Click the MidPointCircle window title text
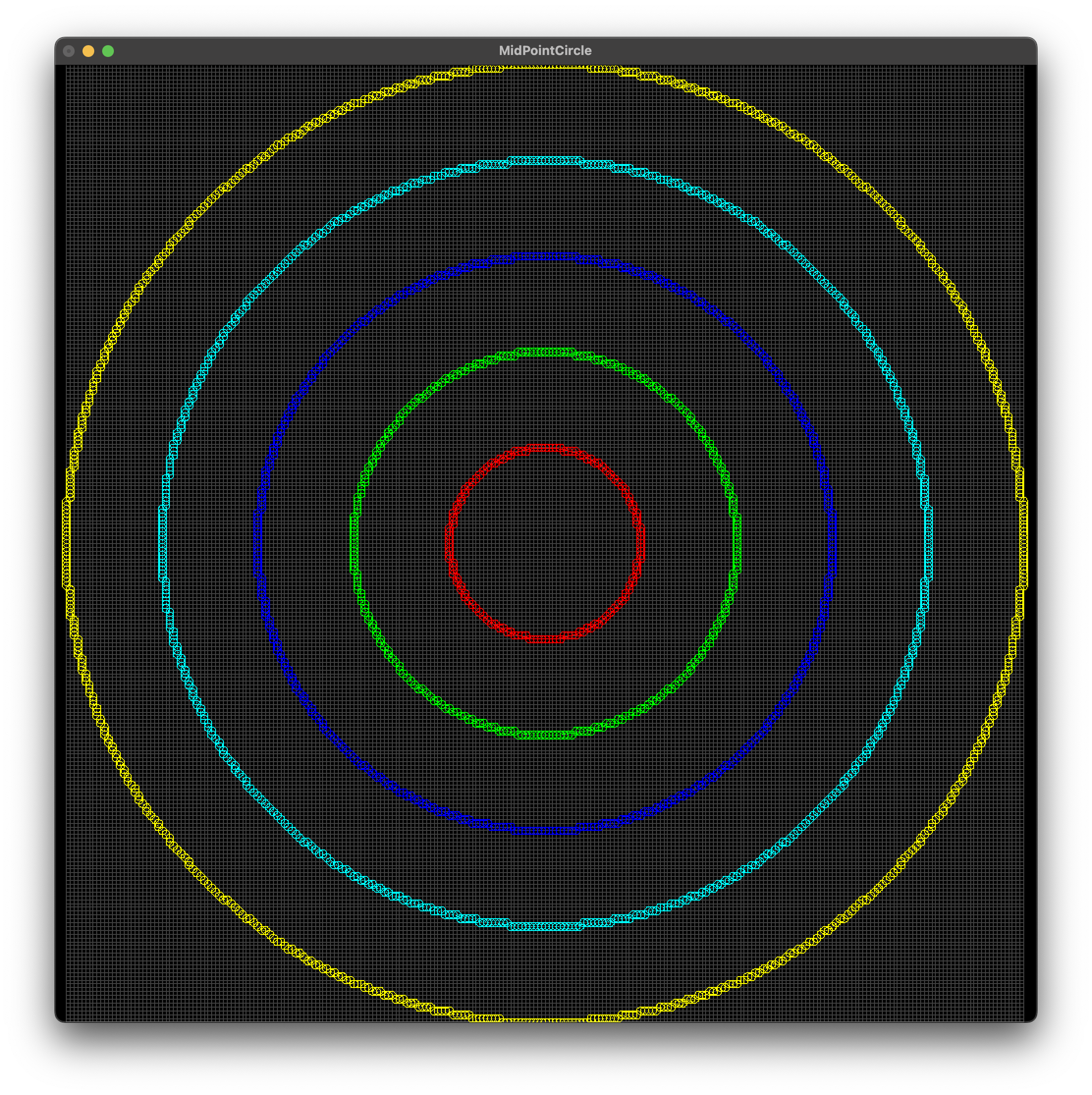The height and width of the screenshot is (1095, 1092). click(545, 51)
